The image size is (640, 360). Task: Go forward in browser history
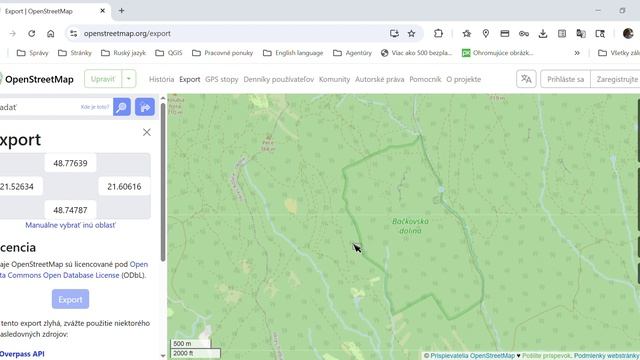coord(13,33)
